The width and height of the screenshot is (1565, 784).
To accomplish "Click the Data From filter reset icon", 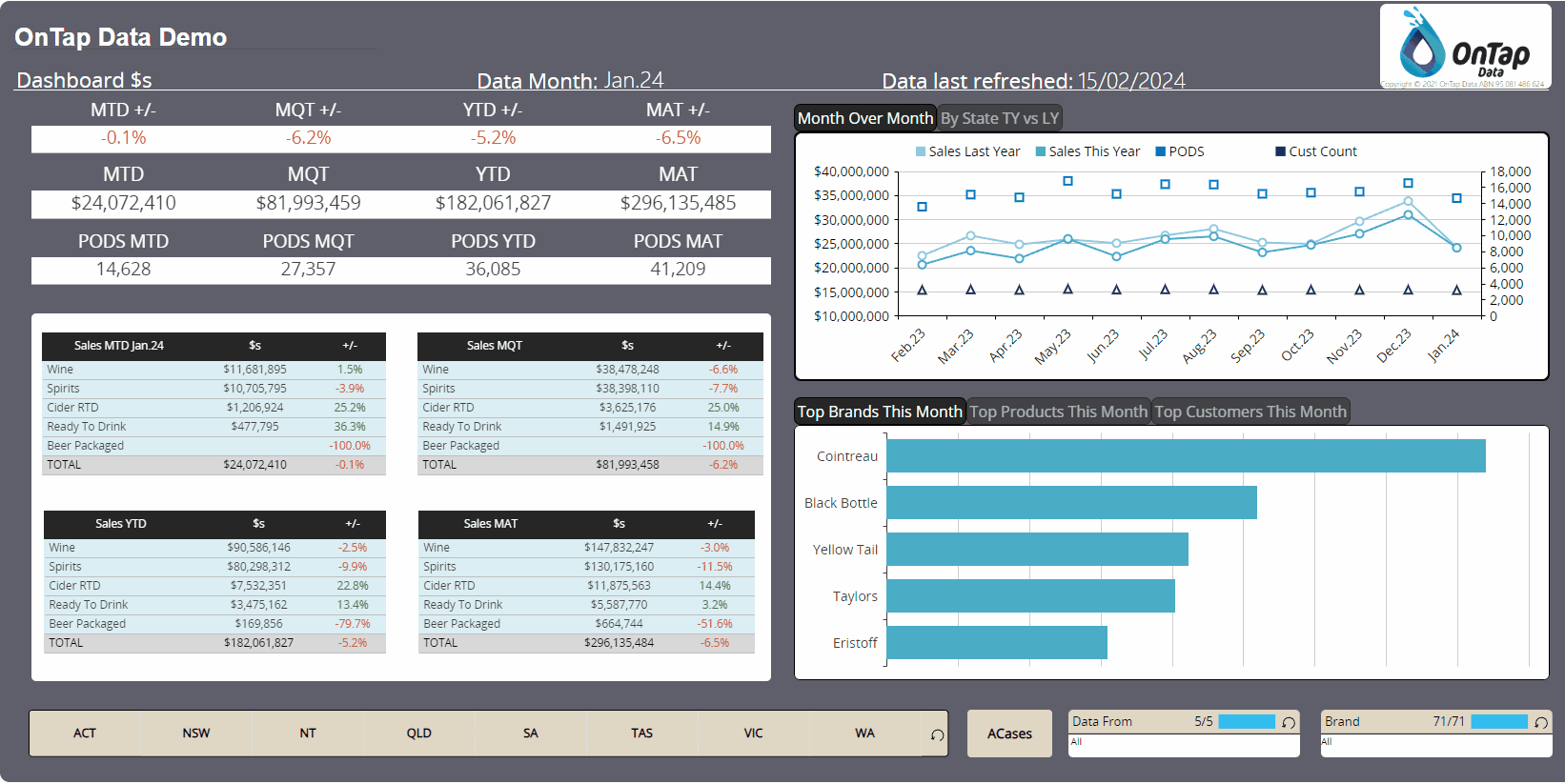I will [x=1289, y=722].
